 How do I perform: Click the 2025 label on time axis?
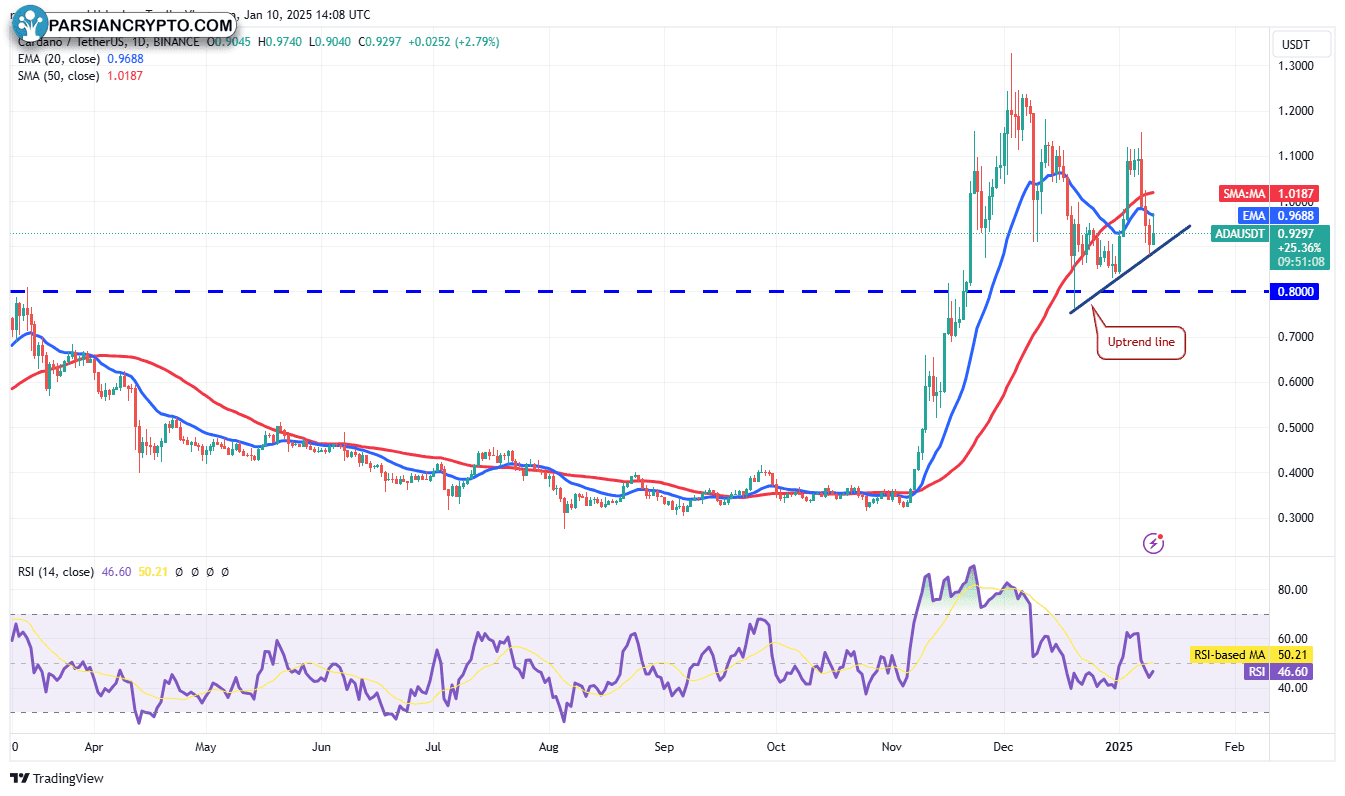[x=1120, y=747]
